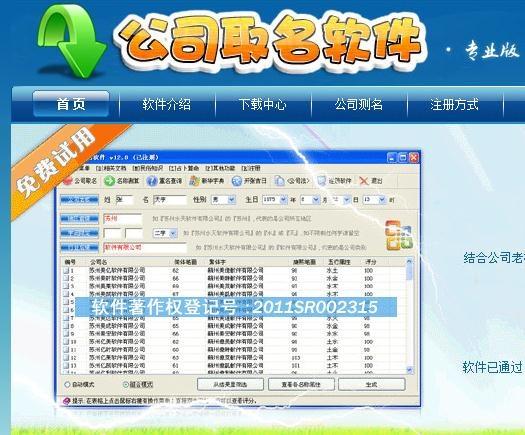Sort by the 简体笔画 column header
The image size is (525, 435).
[185, 262]
